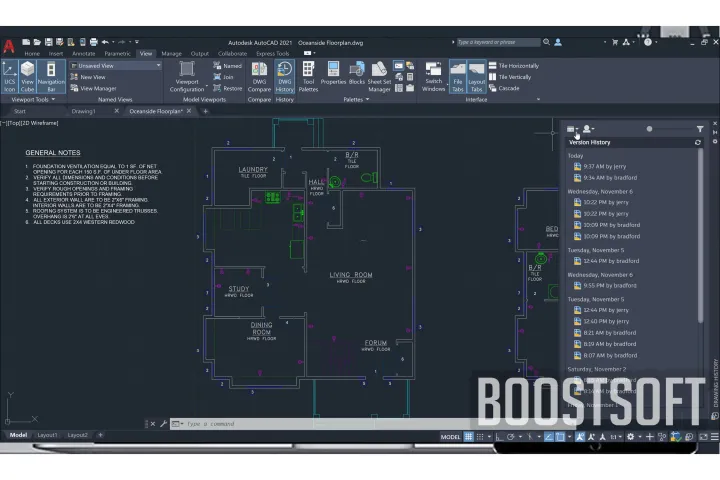
Task: Click the refresh icon in Version History
Action: click(x=698, y=142)
